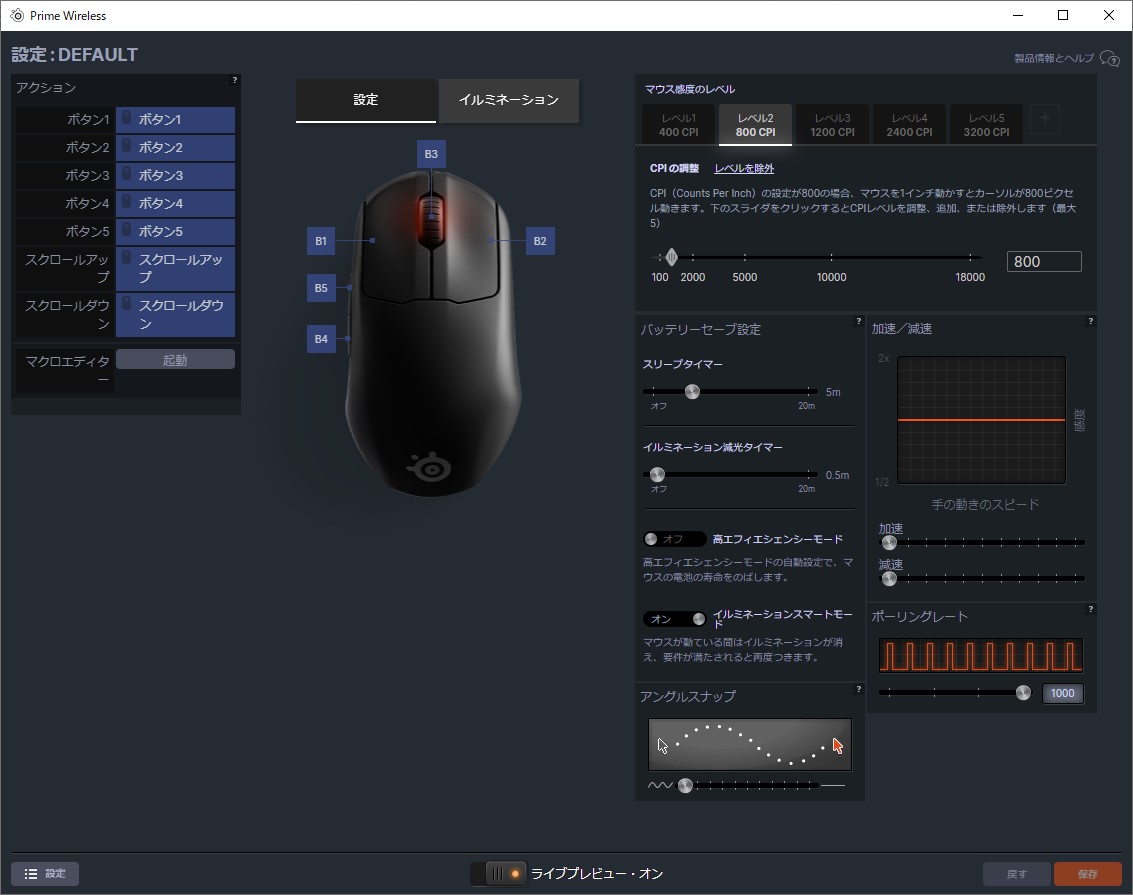Viewport: 1133px width, 895px height.
Task: Click the 製品情報とヘルプ link text
Action: coord(1054,58)
